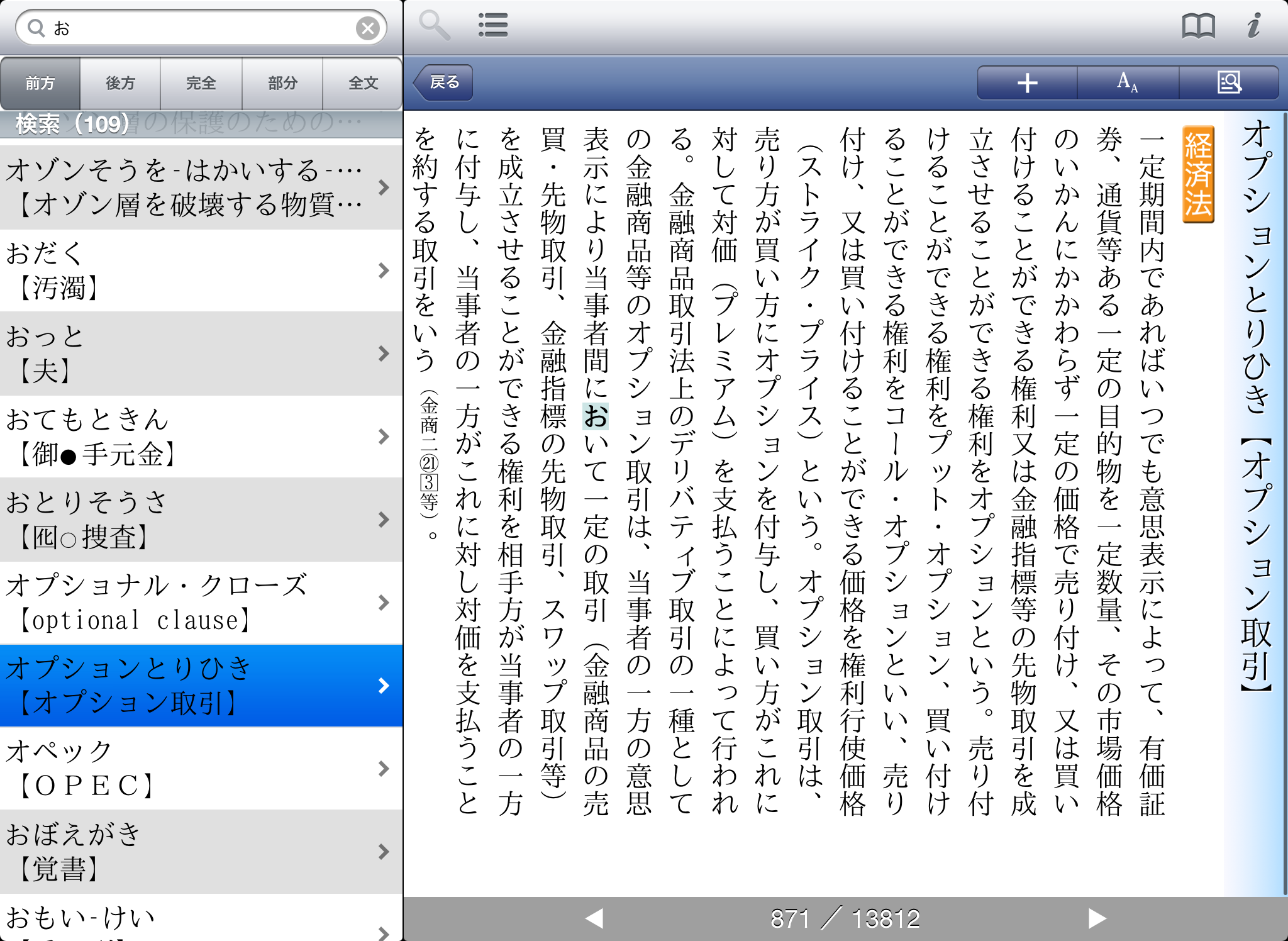The width and height of the screenshot is (1288, 941).
Task: Expand the オペック【OPEC】 entry arrow
Action: (x=384, y=769)
